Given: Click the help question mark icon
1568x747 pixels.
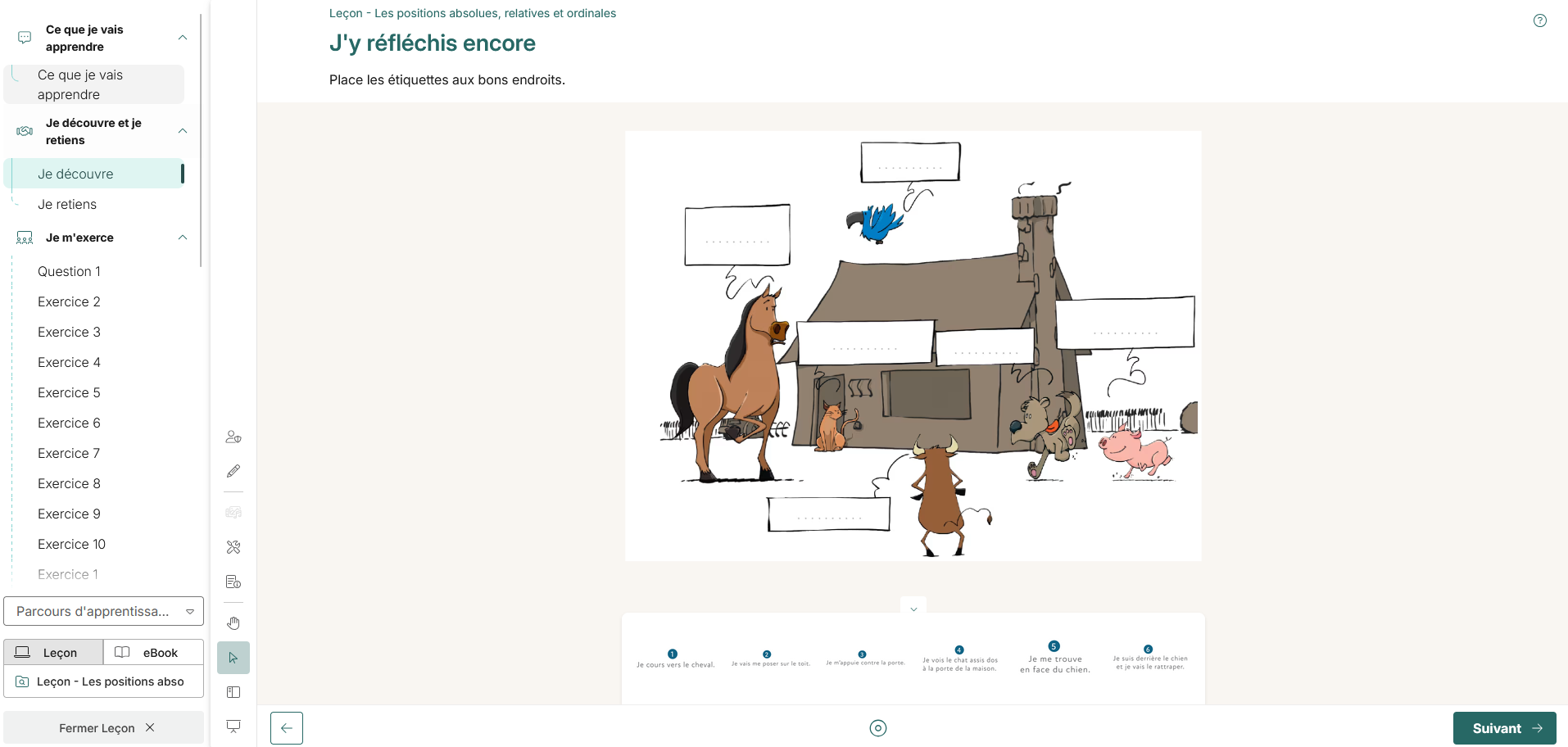Looking at the screenshot, I should pyautogui.click(x=1539, y=20).
